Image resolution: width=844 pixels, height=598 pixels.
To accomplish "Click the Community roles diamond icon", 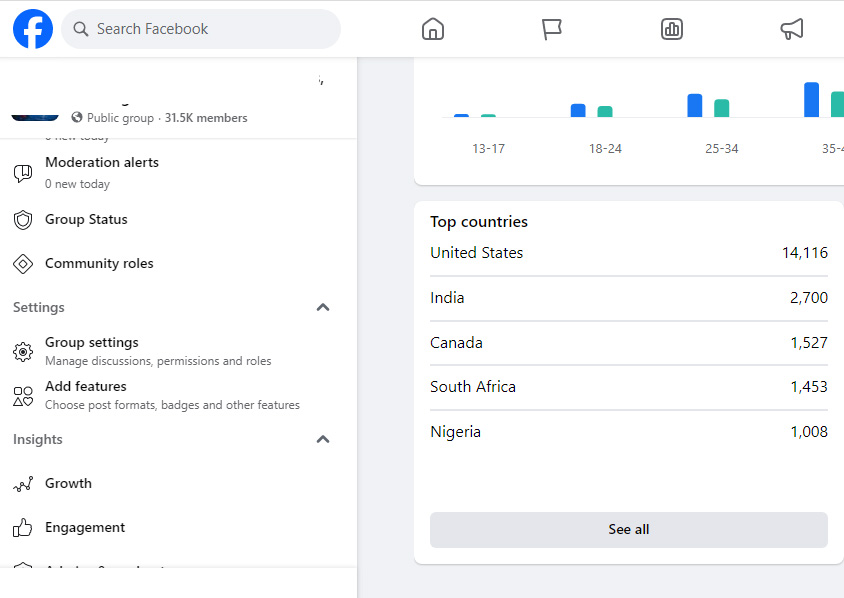I will [x=23, y=264].
